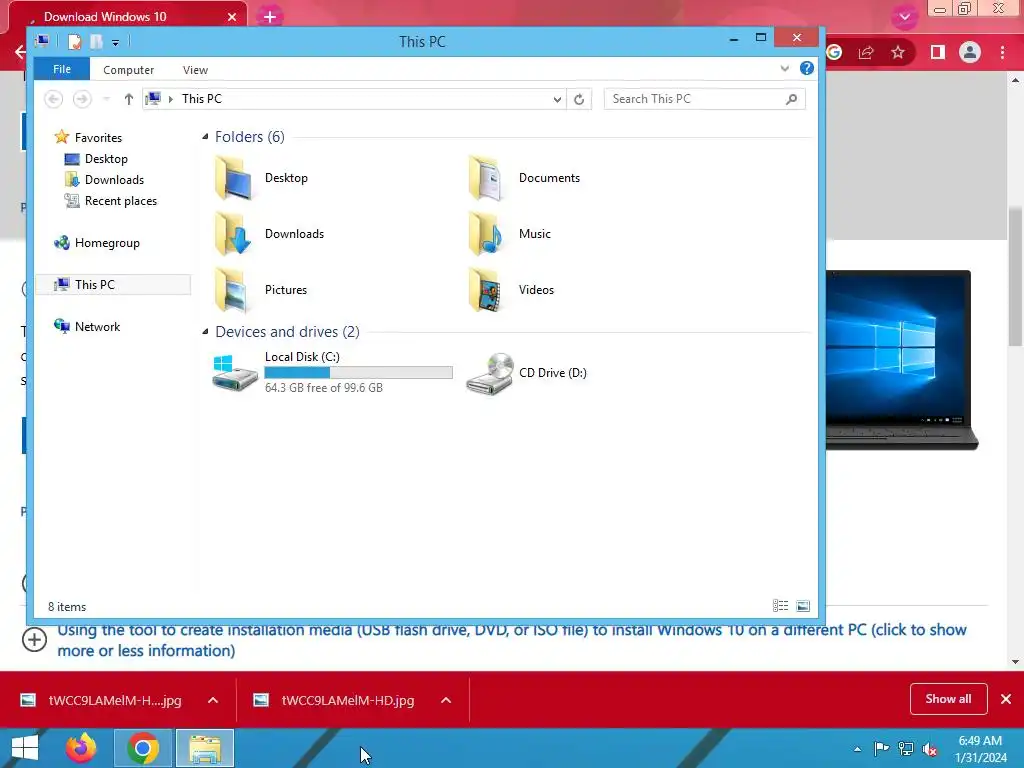The width and height of the screenshot is (1024, 768).
Task: Close the Chrome downloads bar
Action: pos(1006,699)
